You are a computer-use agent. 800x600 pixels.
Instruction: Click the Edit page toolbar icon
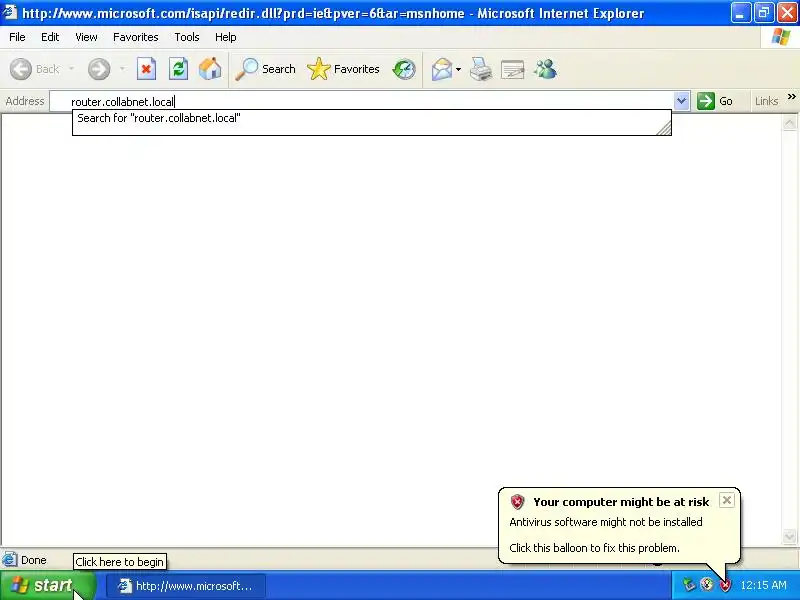point(513,69)
